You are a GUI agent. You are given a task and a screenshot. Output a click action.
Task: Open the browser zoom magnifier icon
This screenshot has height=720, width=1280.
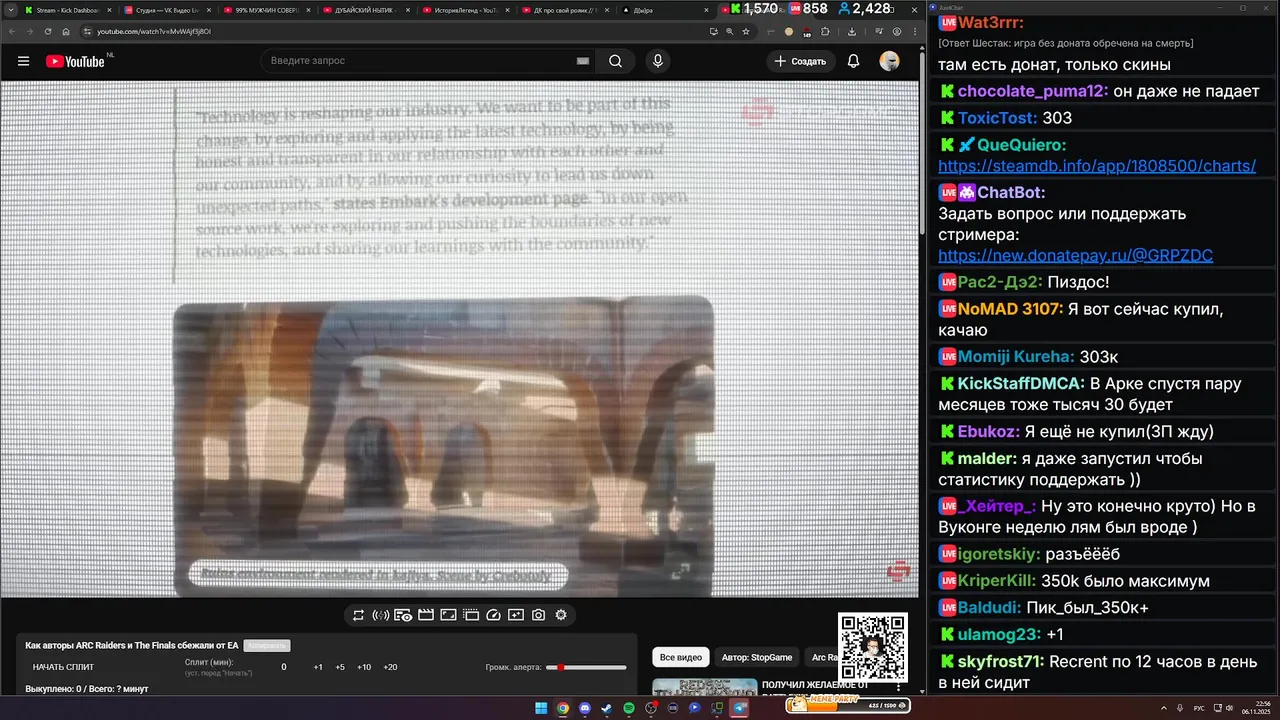730,32
